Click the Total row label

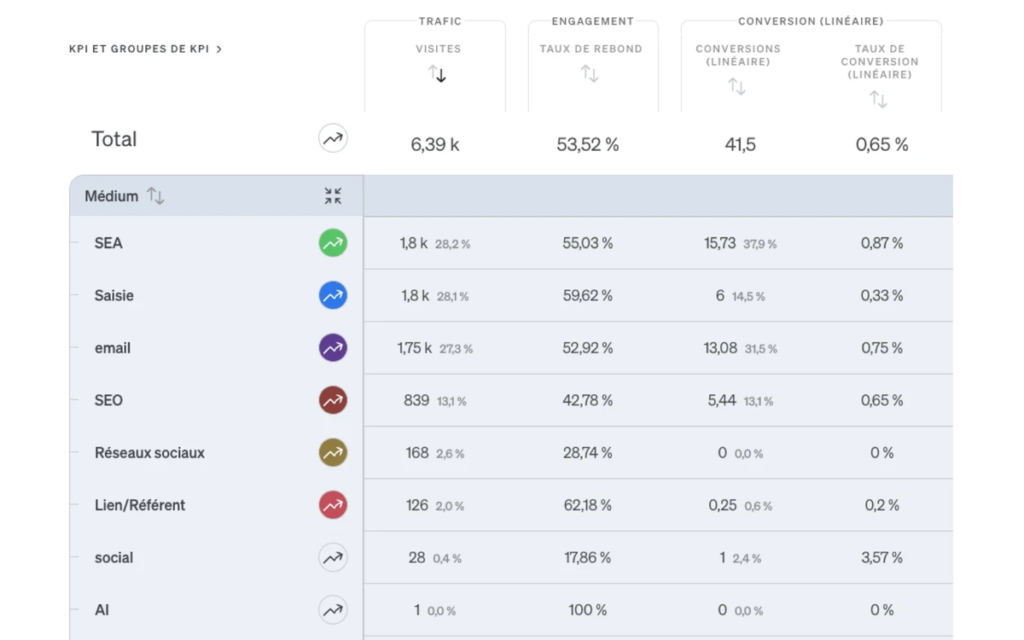pyautogui.click(x=114, y=139)
